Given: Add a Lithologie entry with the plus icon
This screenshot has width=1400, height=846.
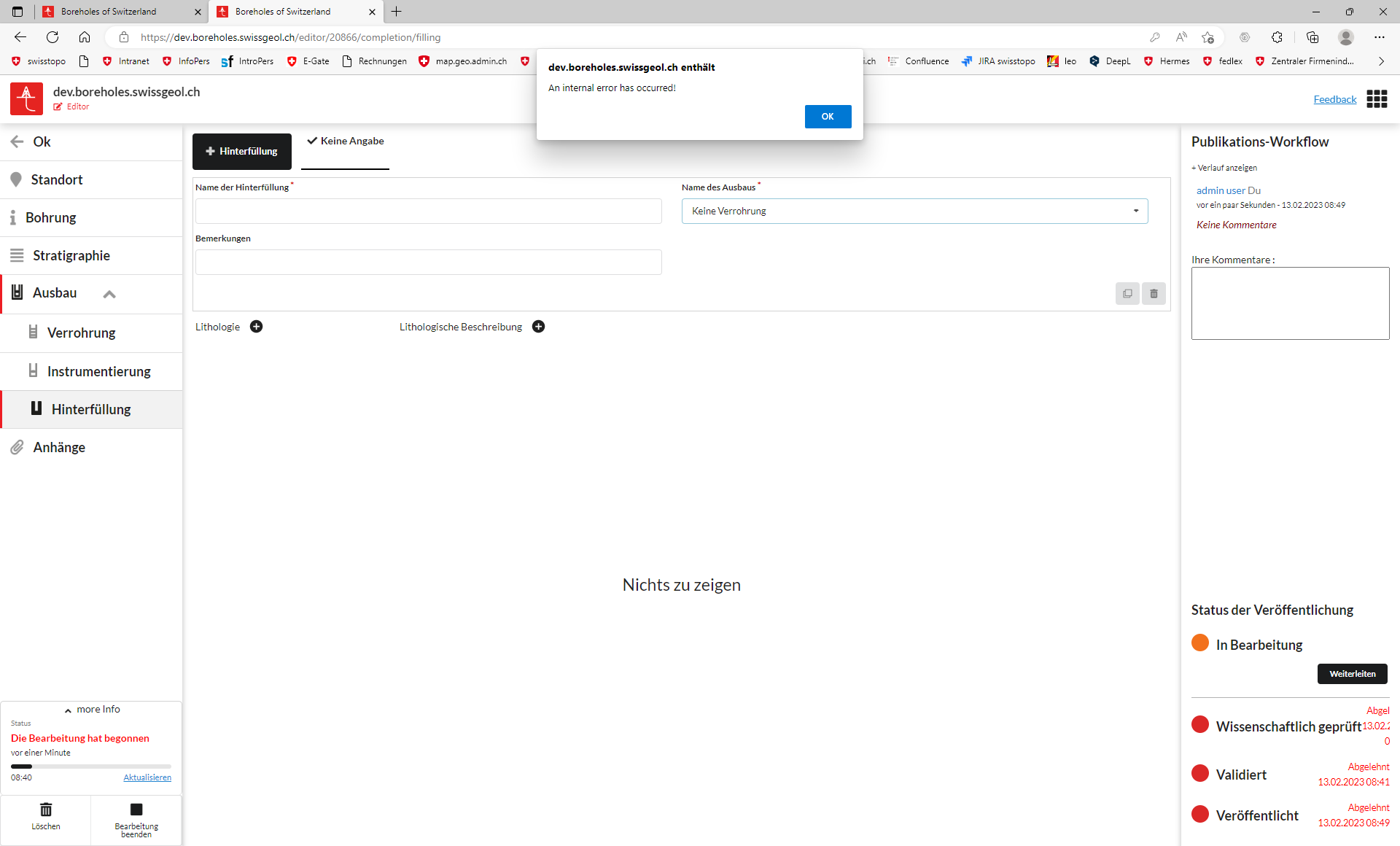Looking at the screenshot, I should pyautogui.click(x=257, y=327).
